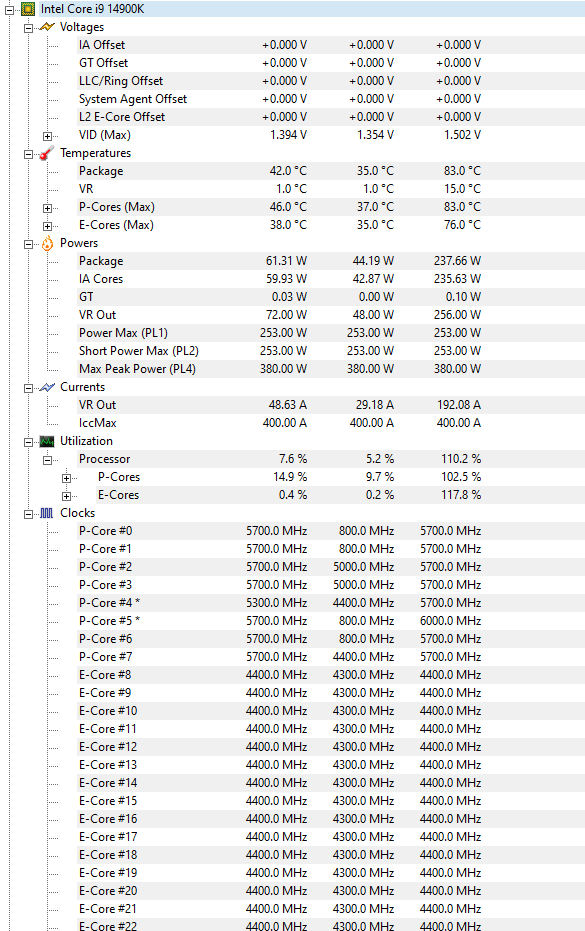The image size is (585, 931).
Task: Collapse the Voltages section
Action: coord(28,28)
